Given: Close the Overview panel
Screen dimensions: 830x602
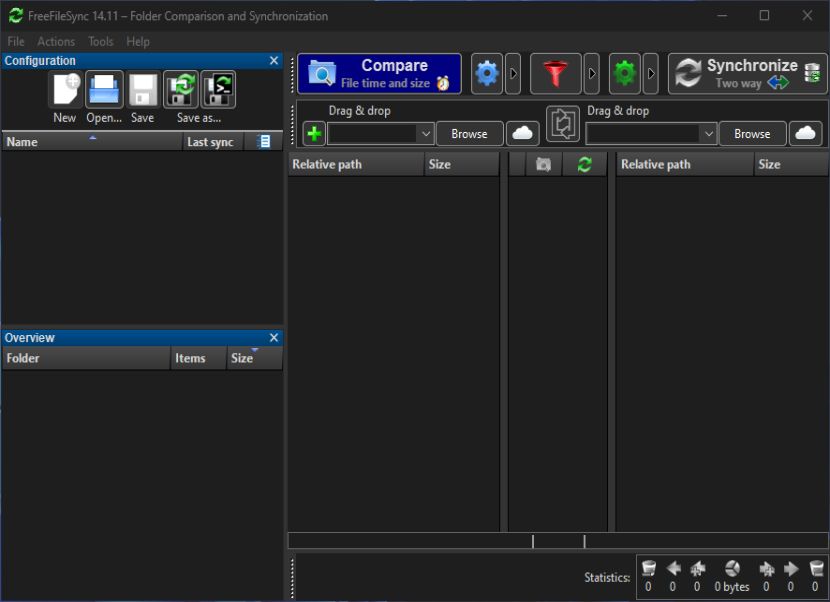Looking at the screenshot, I should click(274, 338).
